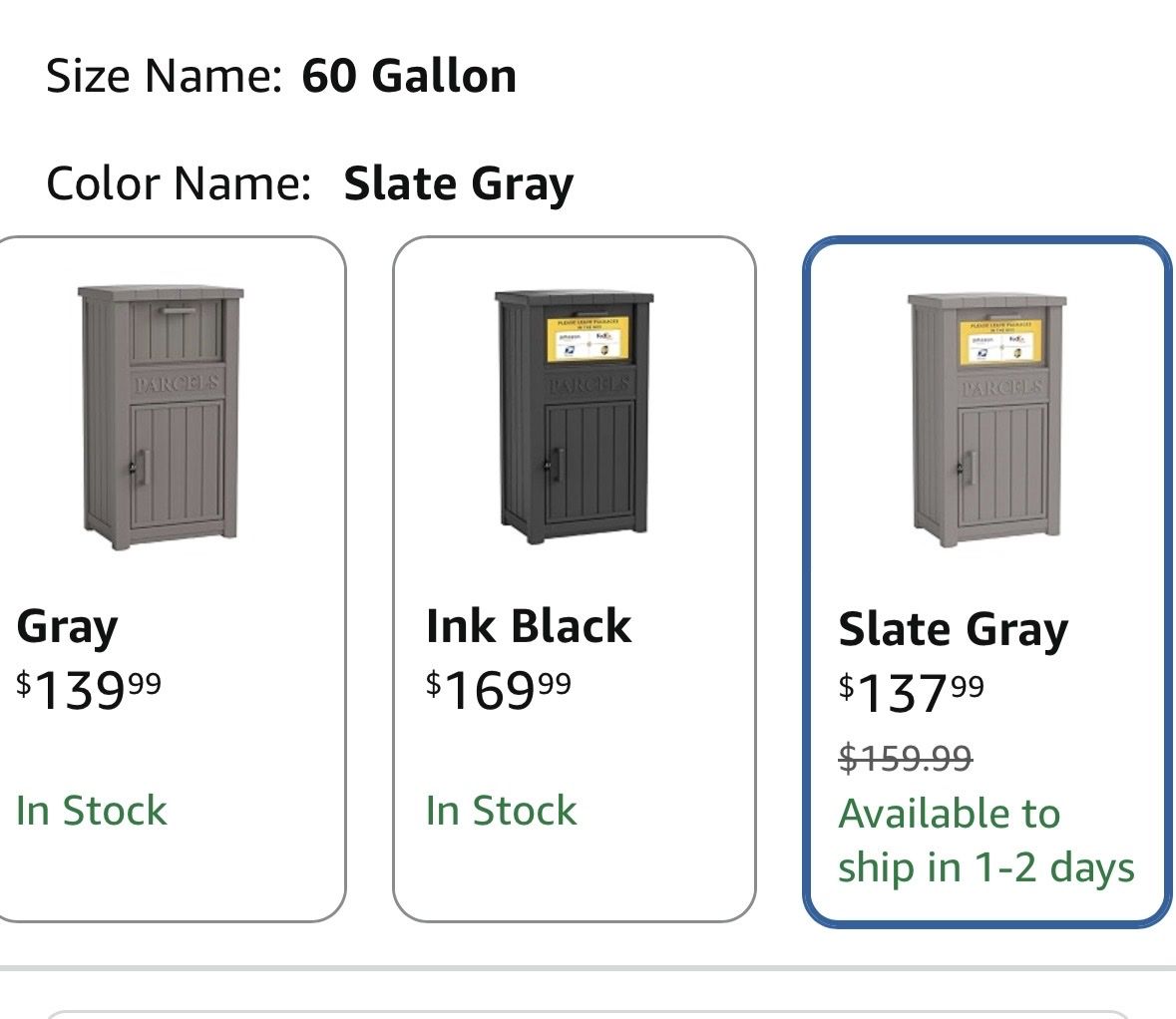Click the Ink Black parcel box thumbnail image
Image resolution: width=1176 pixels, height=1019 pixels.
575,417
